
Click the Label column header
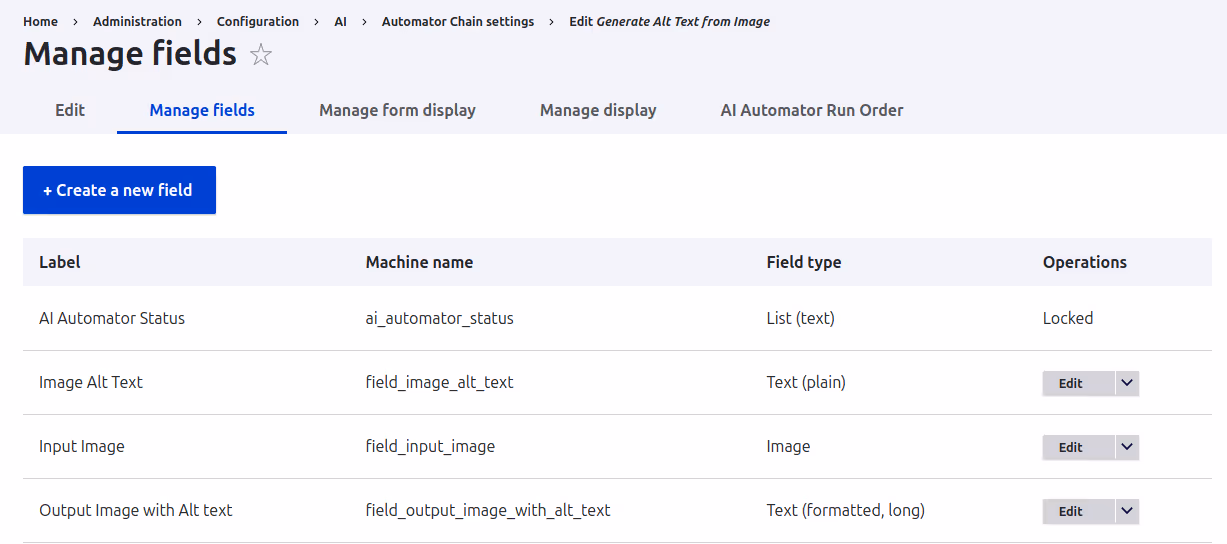tap(60, 262)
